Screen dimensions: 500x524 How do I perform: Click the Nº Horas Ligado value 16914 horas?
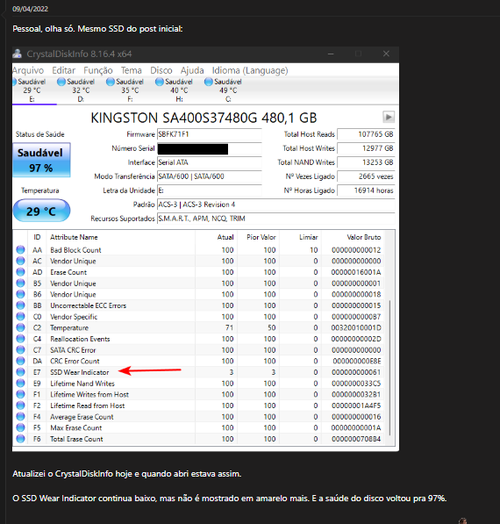[366, 190]
